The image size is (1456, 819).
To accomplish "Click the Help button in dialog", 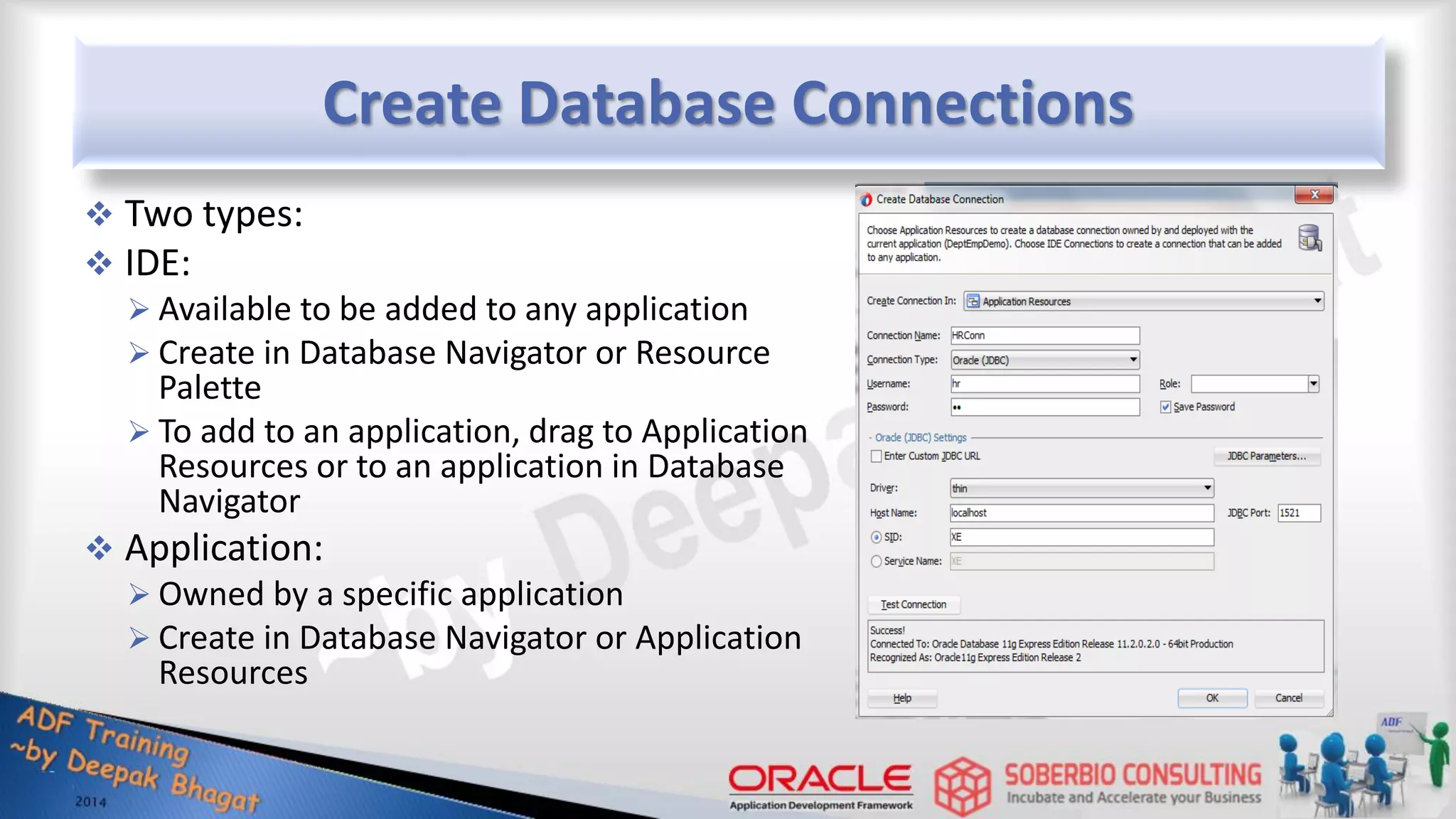I will 901,698.
